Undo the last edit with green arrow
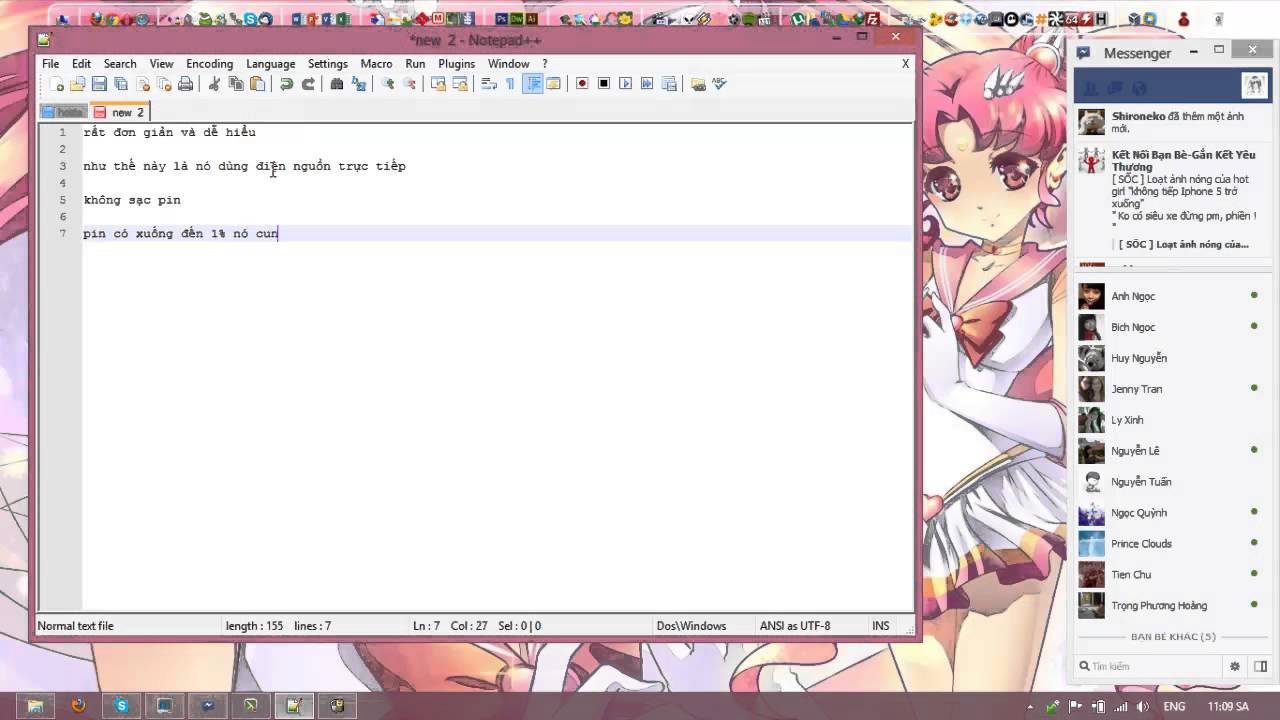The image size is (1280, 720). (286, 84)
